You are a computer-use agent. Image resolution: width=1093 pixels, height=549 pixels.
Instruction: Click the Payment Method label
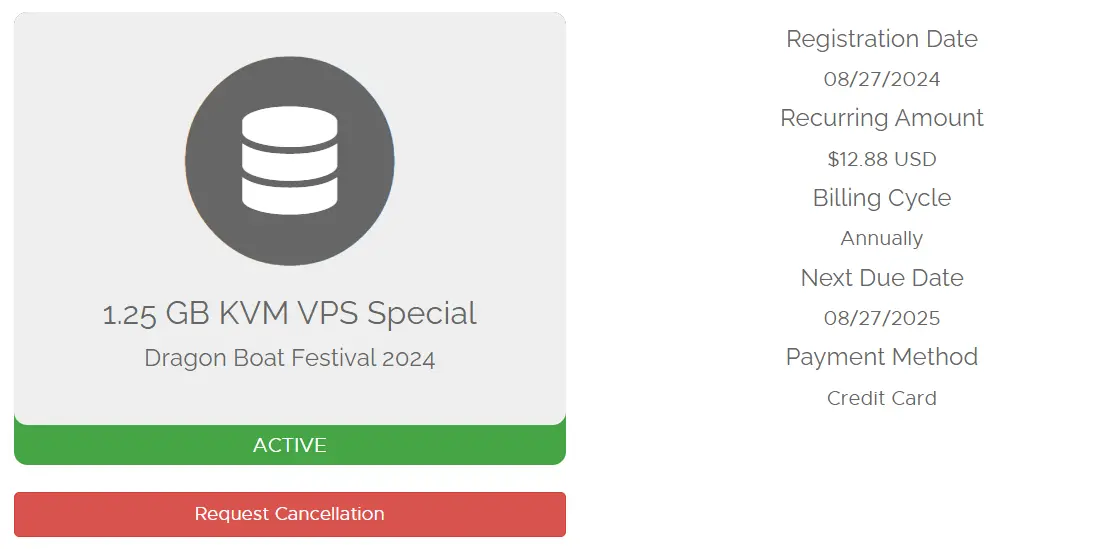click(882, 357)
